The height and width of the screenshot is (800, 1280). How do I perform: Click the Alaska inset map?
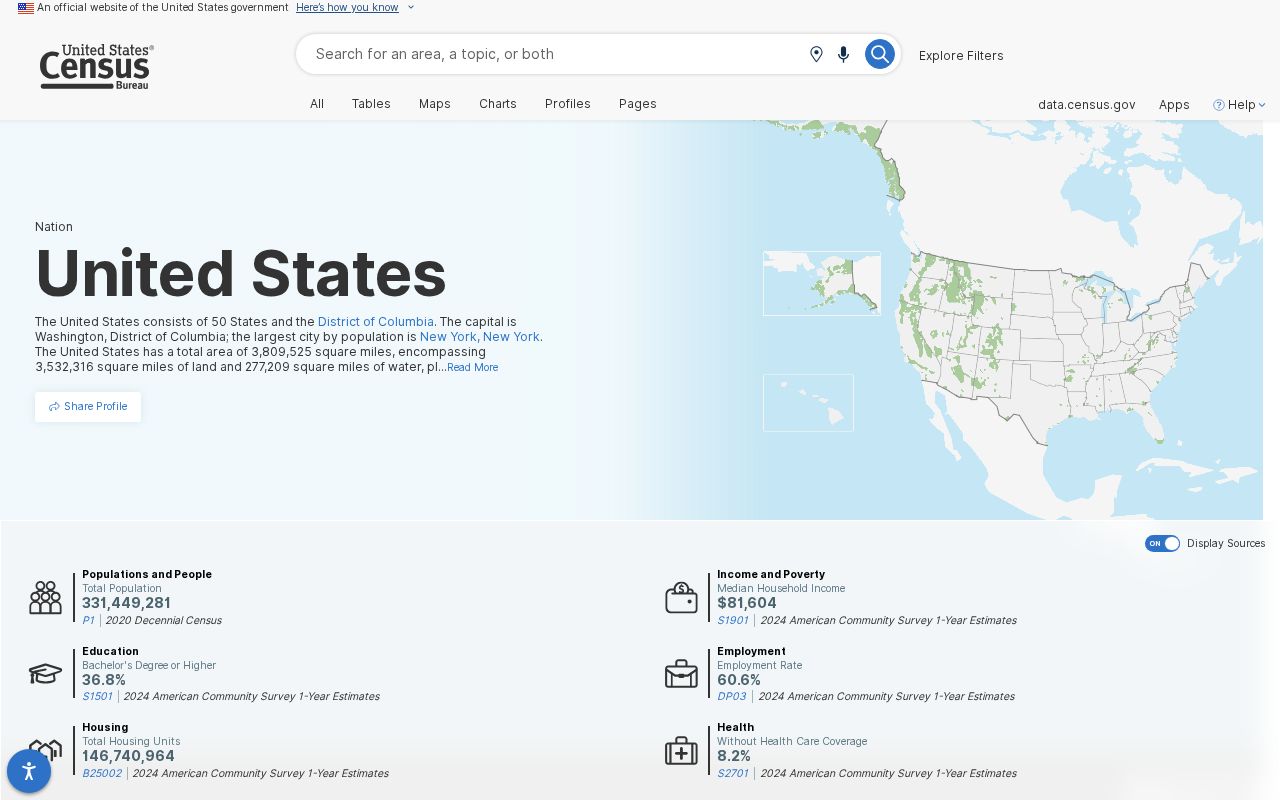click(x=822, y=283)
